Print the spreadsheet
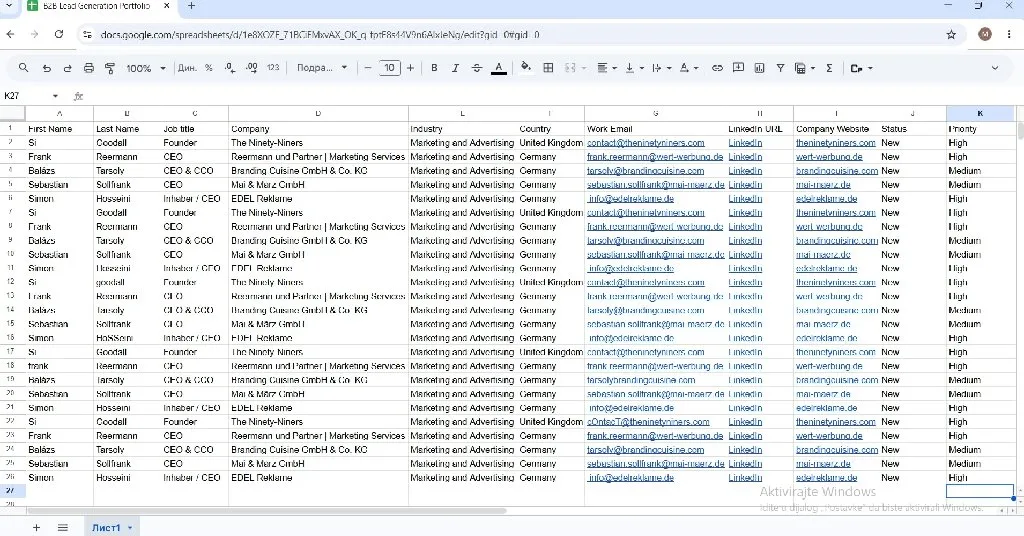1024x536 pixels. tap(89, 68)
